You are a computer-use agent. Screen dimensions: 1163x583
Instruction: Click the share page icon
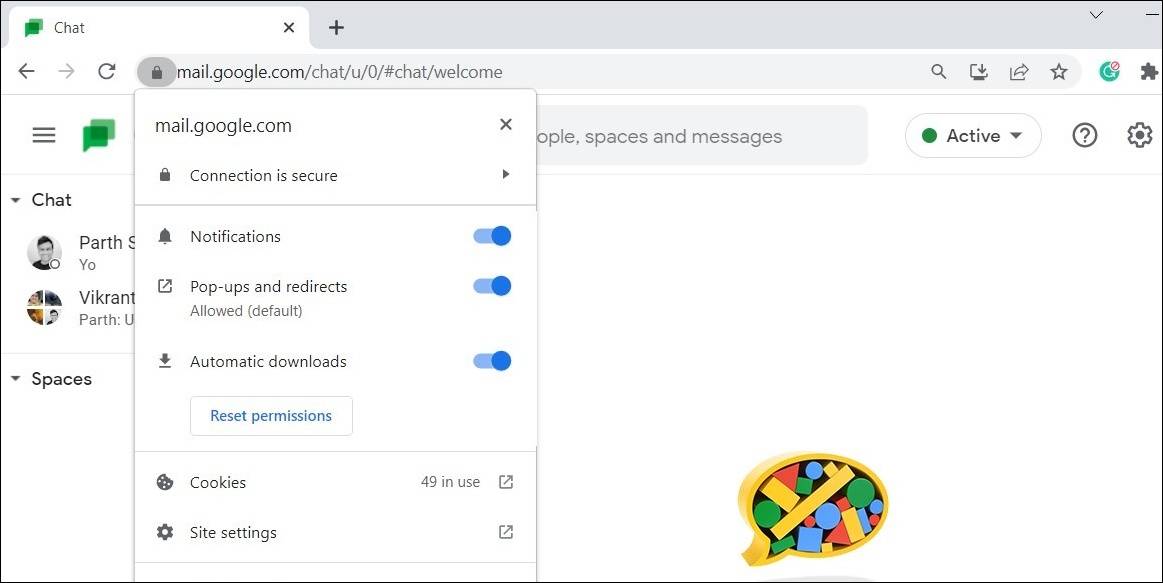click(1019, 72)
